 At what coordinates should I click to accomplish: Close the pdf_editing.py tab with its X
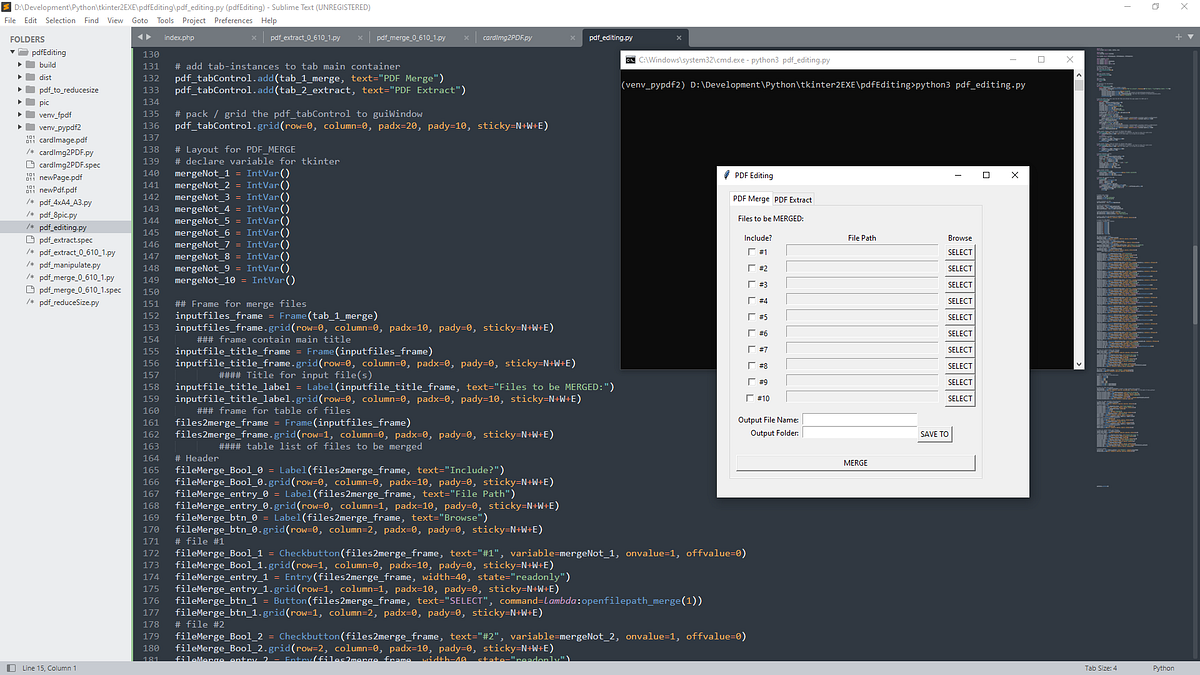tap(679, 38)
